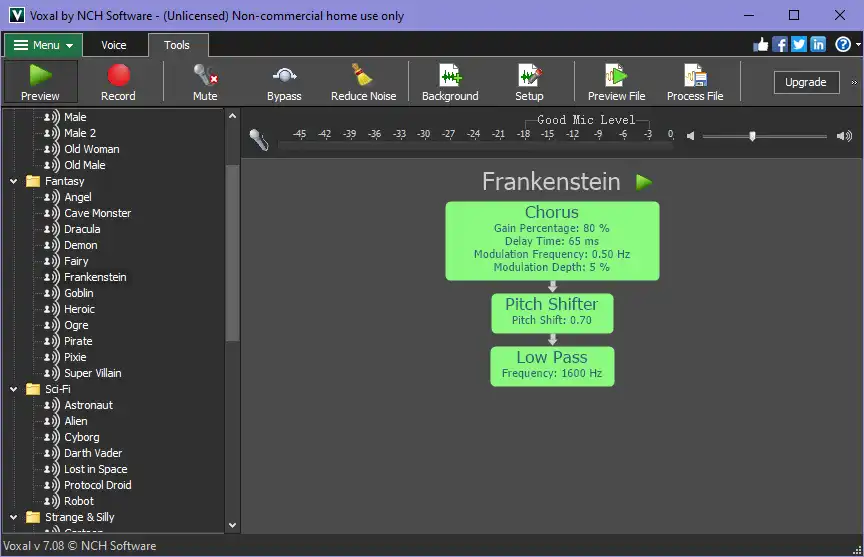
Task: Select the Heroic voice
Action: [79, 309]
